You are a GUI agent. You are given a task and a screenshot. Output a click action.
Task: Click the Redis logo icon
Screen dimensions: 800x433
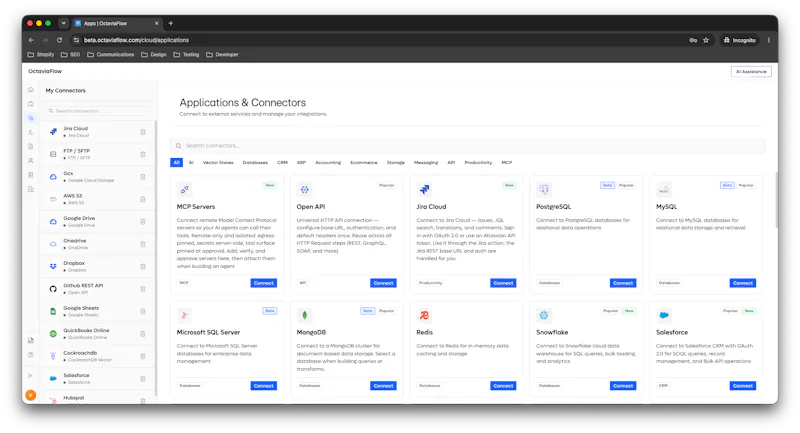424,315
